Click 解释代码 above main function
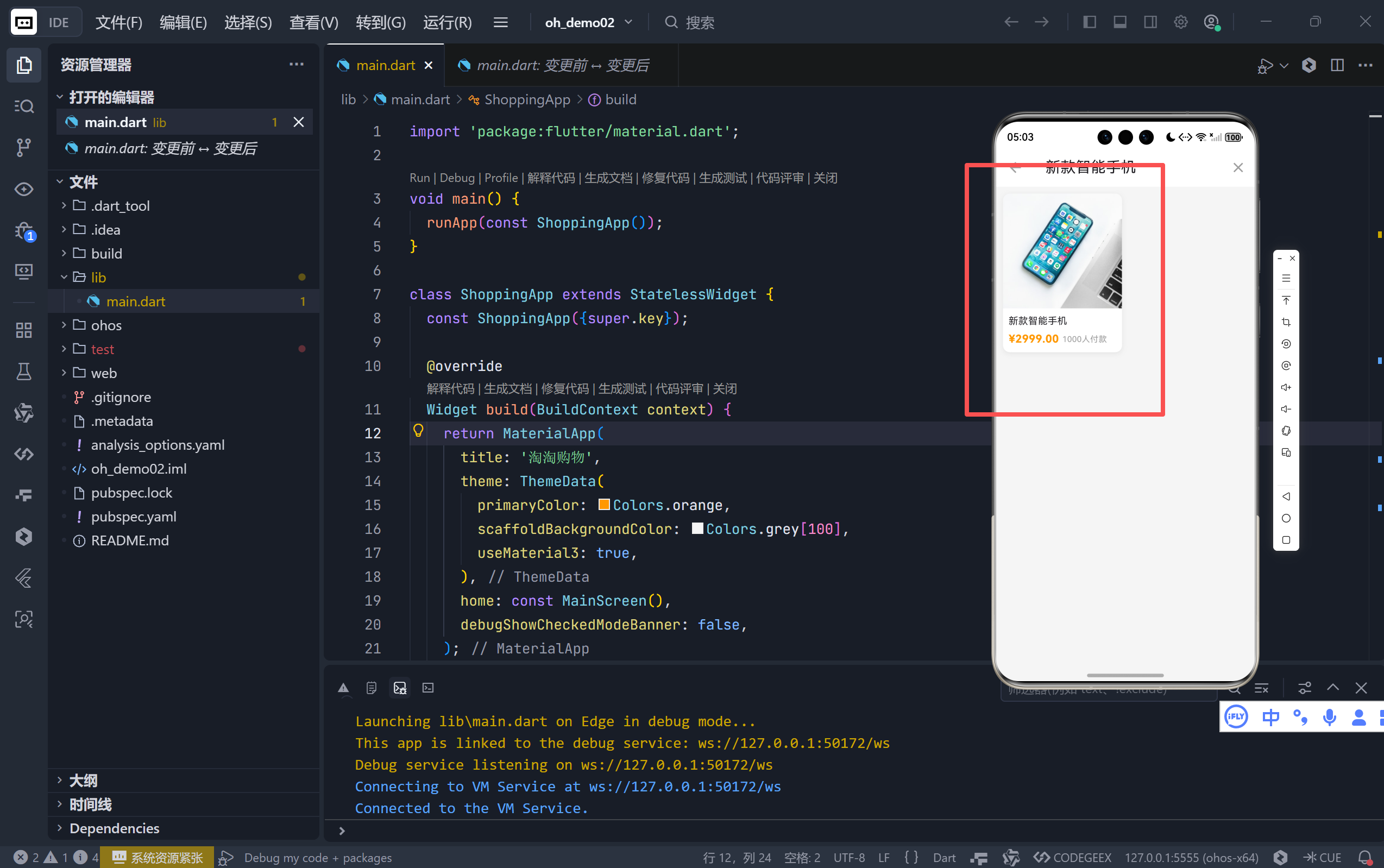The width and height of the screenshot is (1384, 868). 550,178
